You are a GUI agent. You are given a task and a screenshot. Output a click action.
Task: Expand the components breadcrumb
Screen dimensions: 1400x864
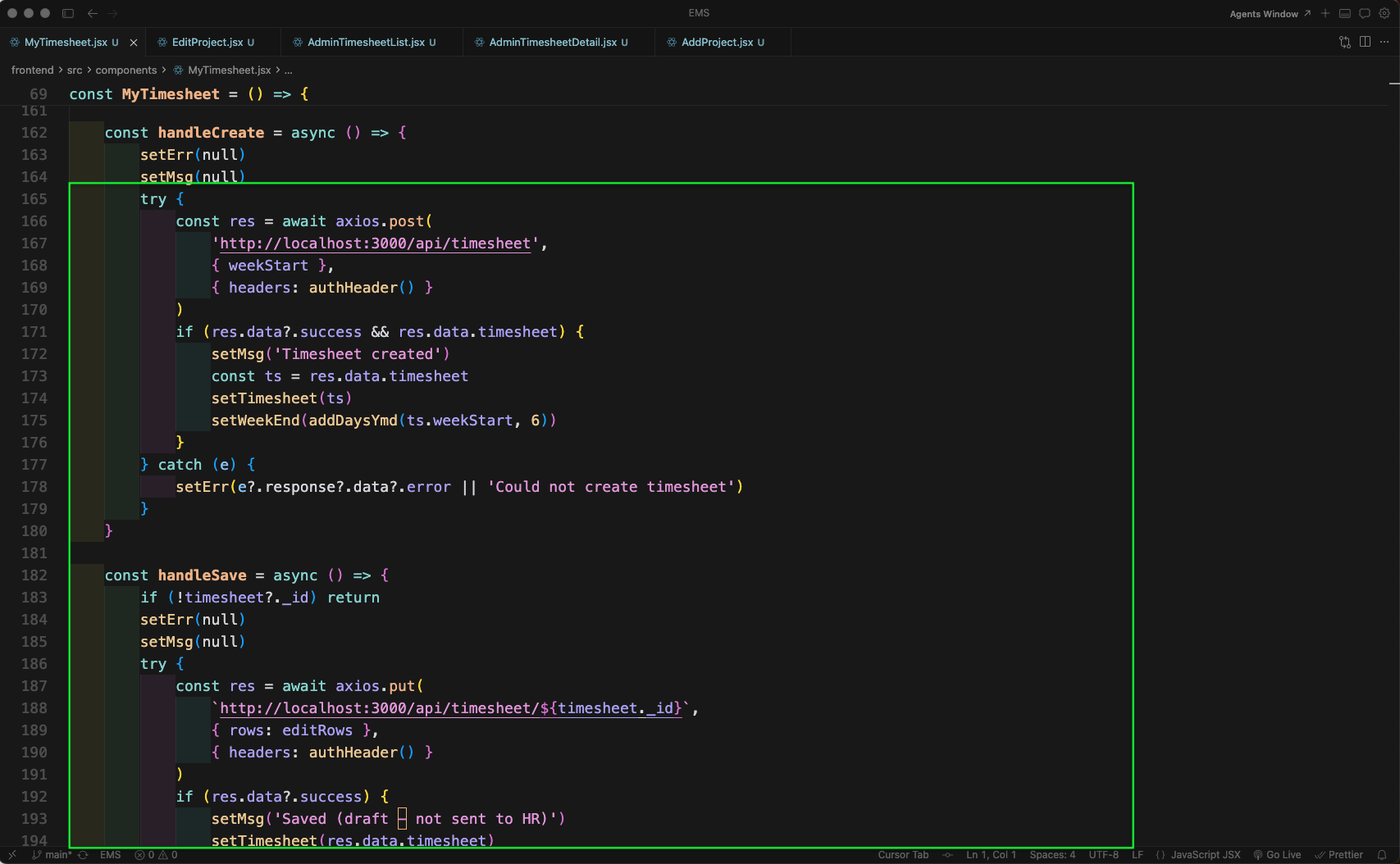click(126, 70)
